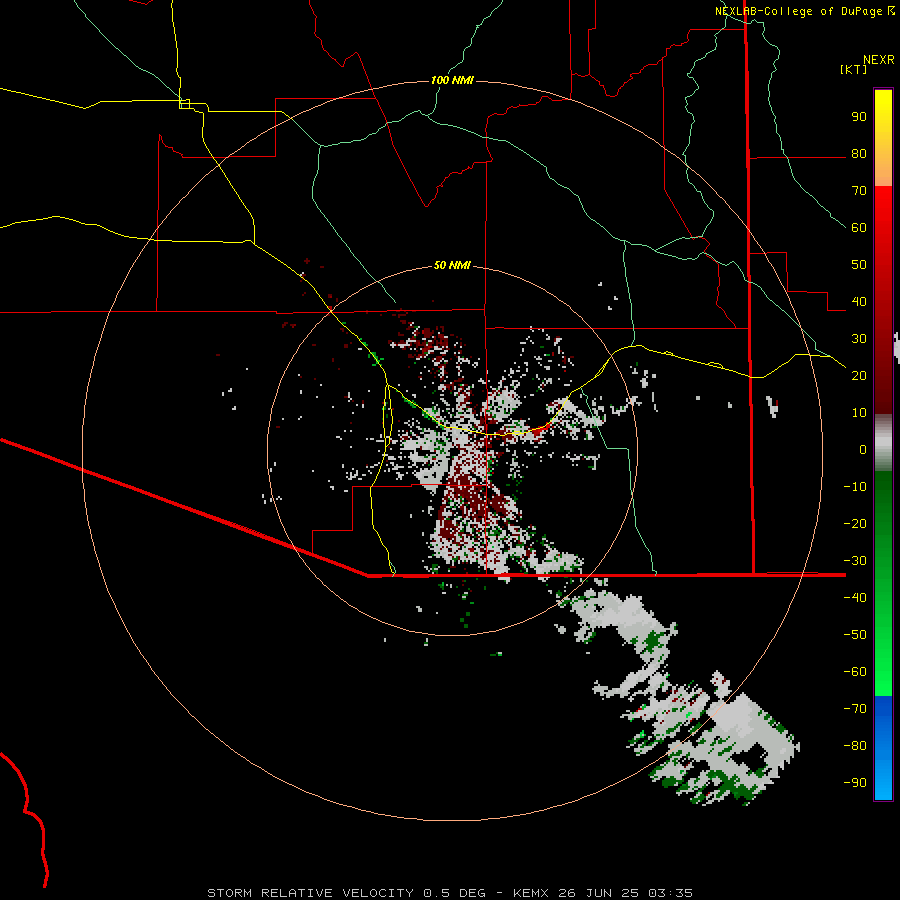Click the KEMX station identifier in caption
The image size is (900, 900).
click(530, 893)
